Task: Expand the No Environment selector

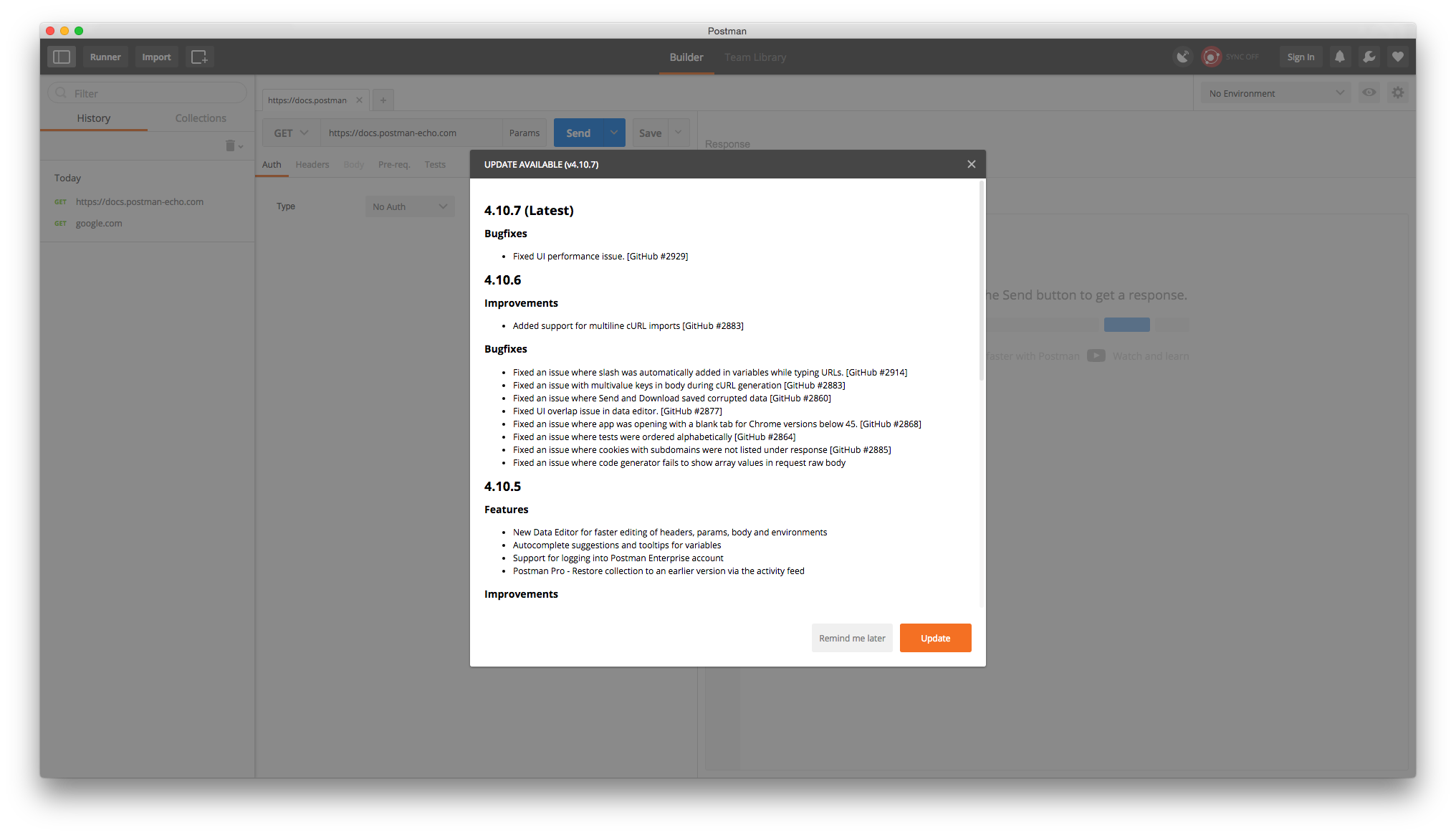Action: tap(1275, 93)
